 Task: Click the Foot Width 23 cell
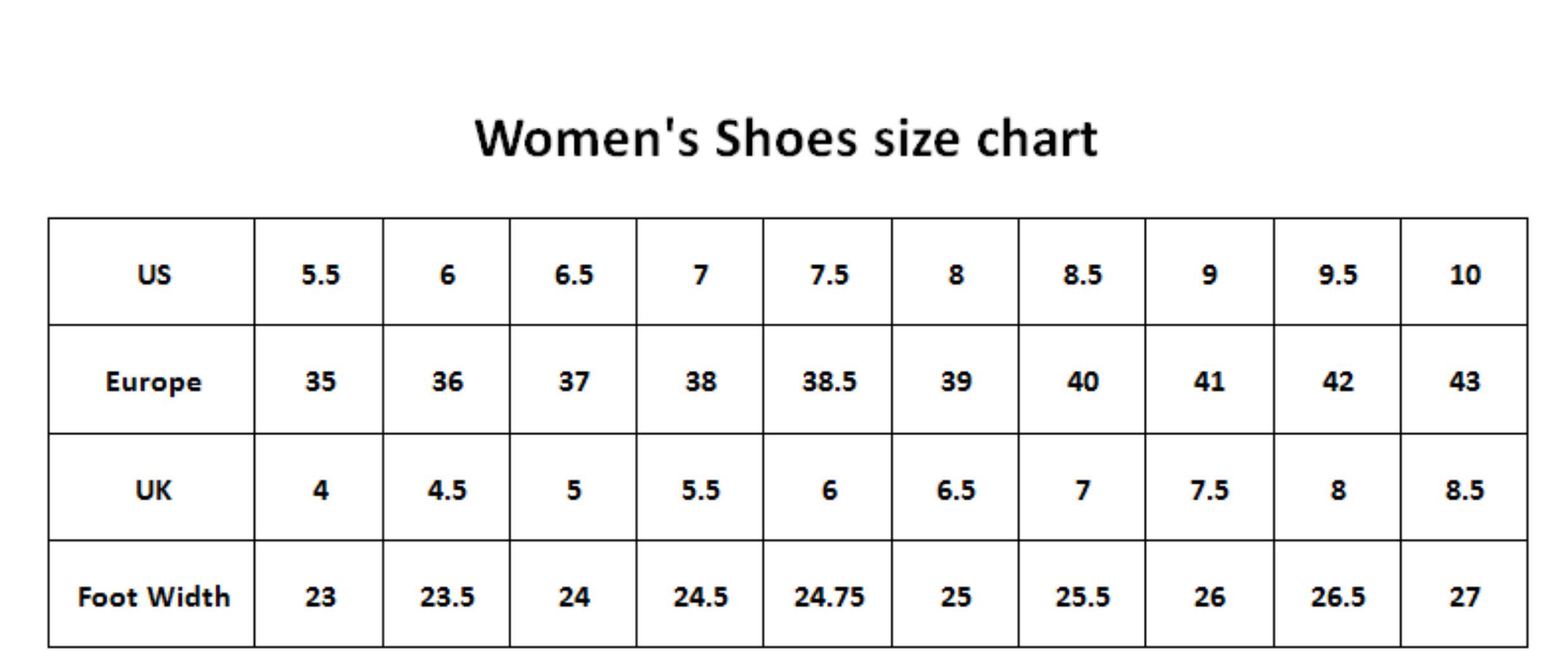[x=320, y=597]
